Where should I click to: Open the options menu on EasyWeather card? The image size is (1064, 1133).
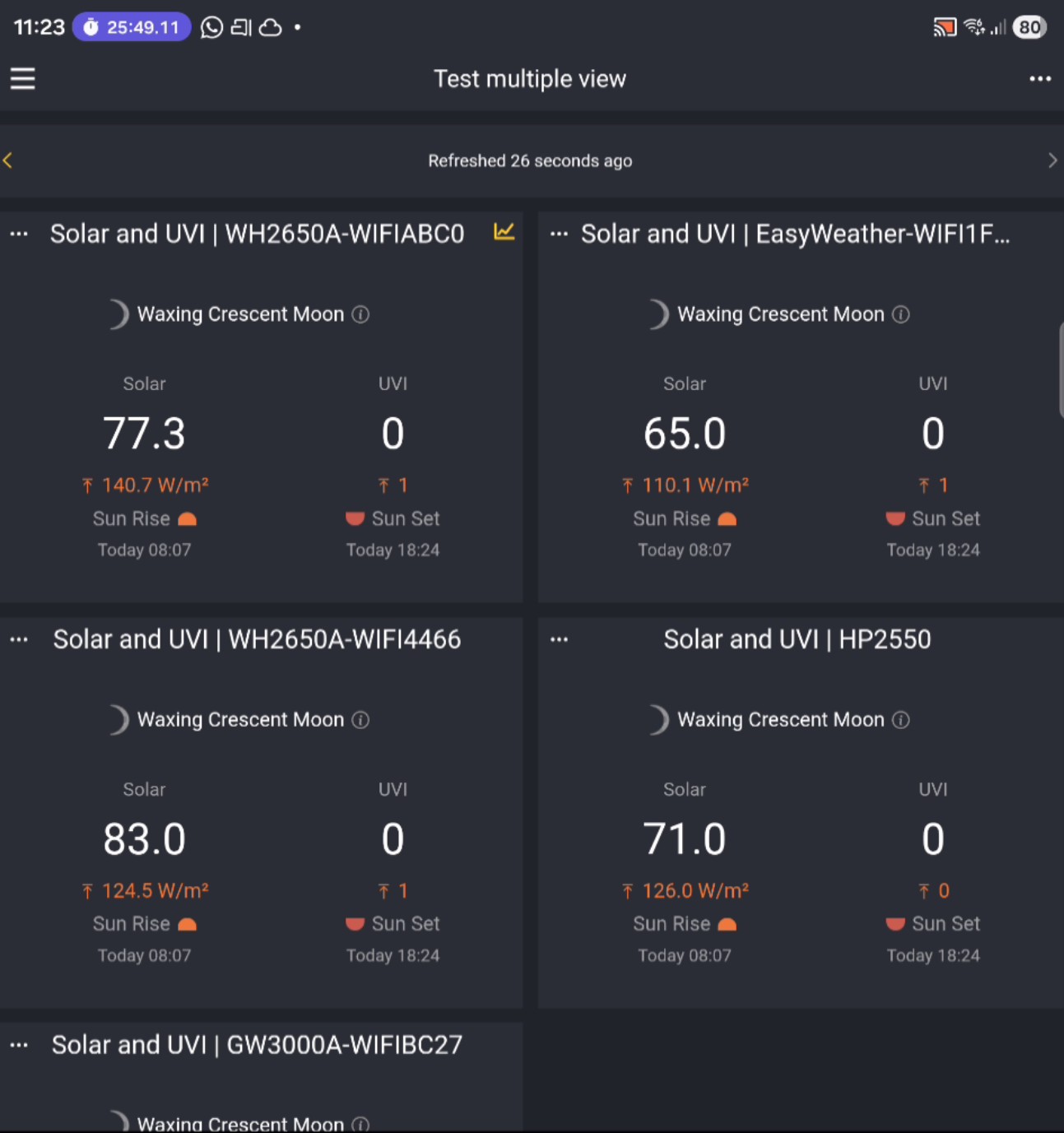(x=559, y=233)
